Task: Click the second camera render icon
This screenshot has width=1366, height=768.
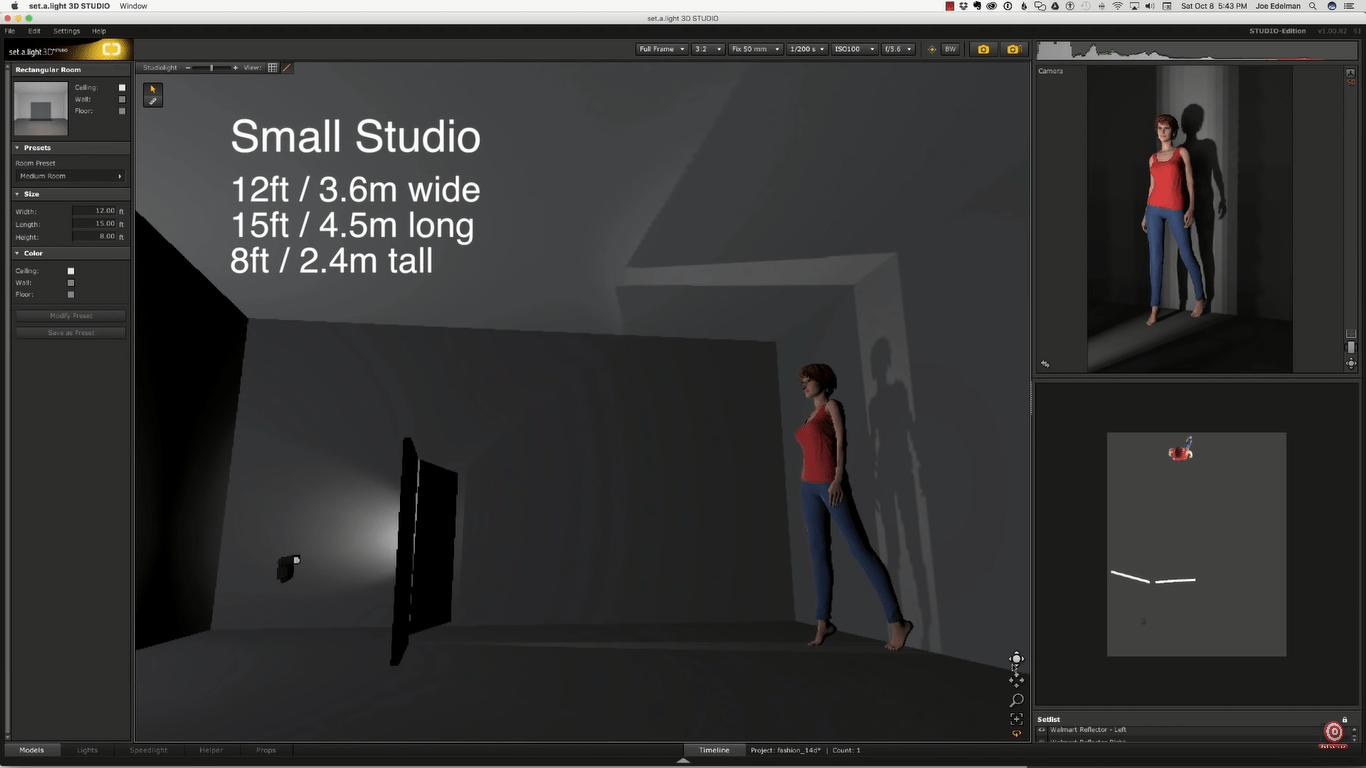Action: pos(1013,49)
